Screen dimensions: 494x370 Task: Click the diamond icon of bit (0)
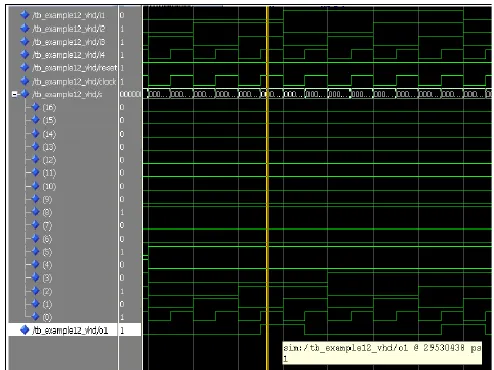pos(36,316)
